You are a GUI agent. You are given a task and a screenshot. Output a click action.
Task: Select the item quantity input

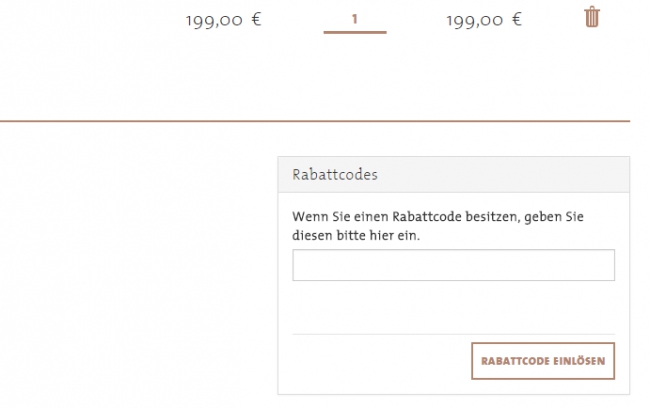pyautogui.click(x=354, y=19)
